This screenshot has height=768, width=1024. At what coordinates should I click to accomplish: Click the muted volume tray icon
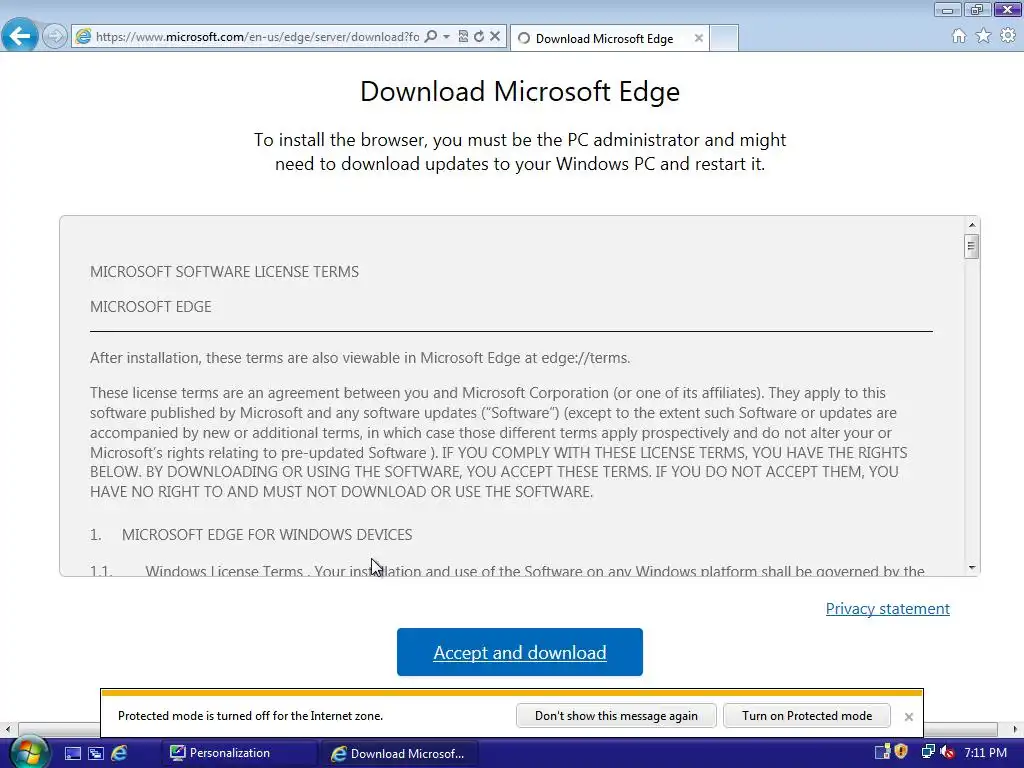(948, 752)
